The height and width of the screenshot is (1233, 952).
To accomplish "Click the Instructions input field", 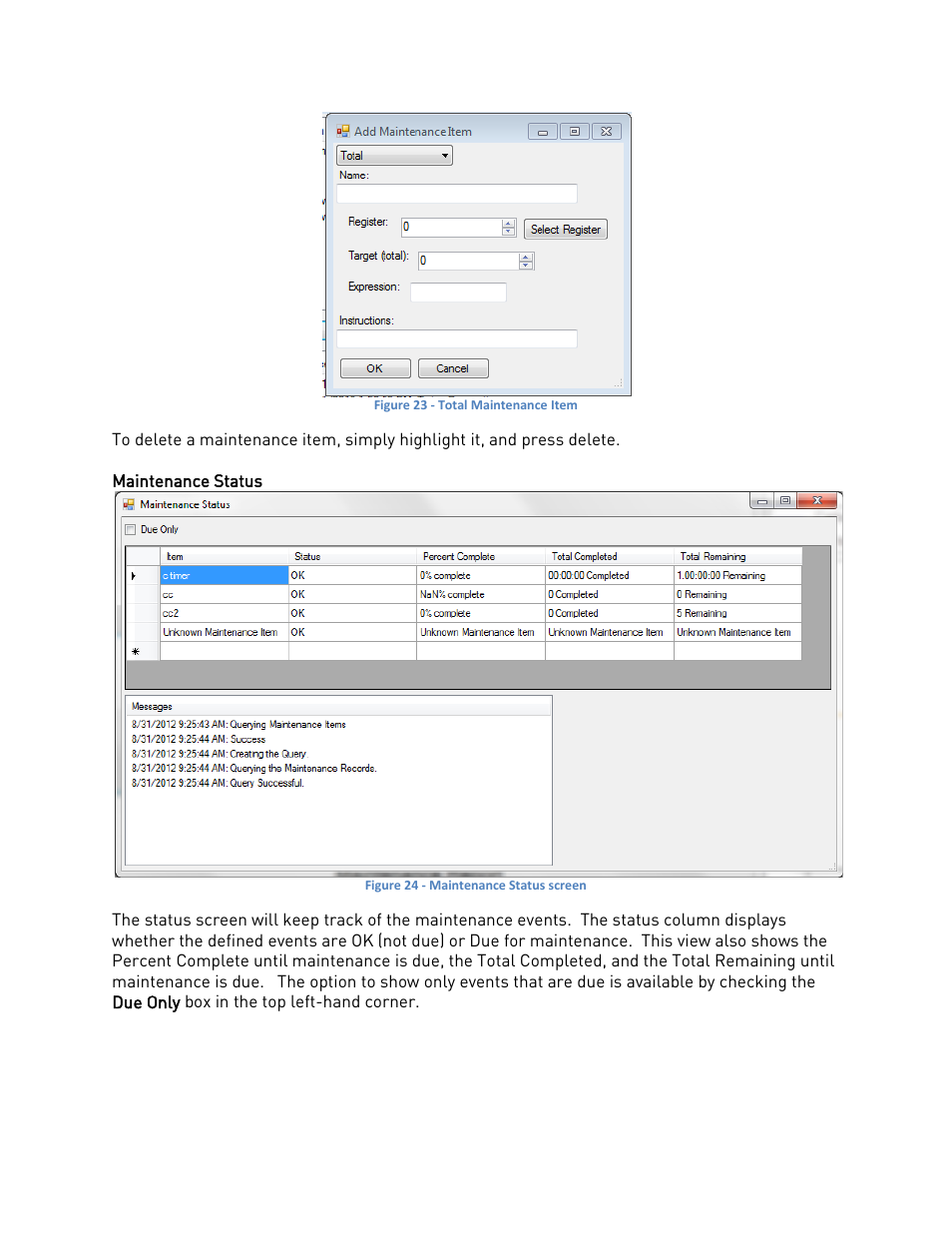I will (x=457, y=338).
